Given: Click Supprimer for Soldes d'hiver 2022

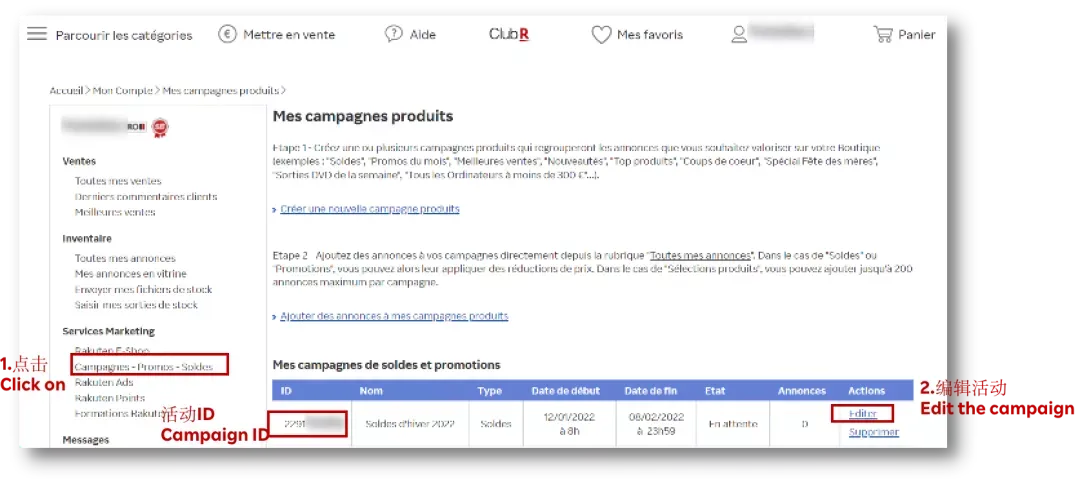Looking at the screenshot, I should click(873, 432).
